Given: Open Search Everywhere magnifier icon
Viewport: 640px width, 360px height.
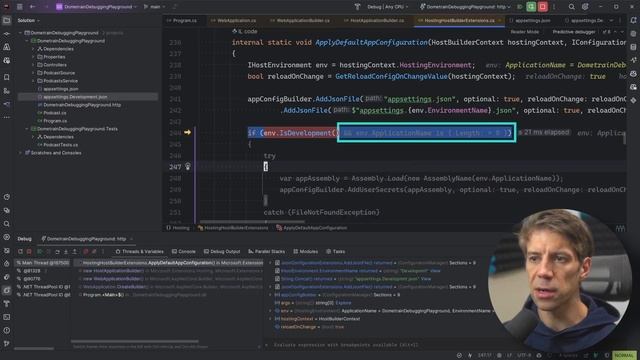Looking at the screenshot, I should (571, 7).
